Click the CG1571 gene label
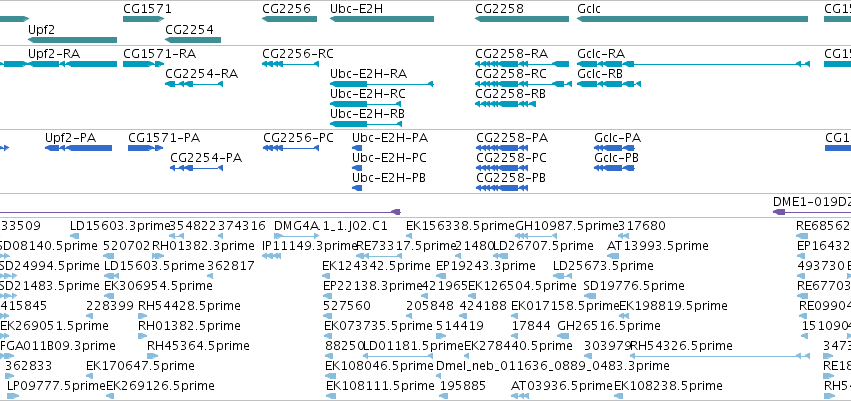The height and width of the screenshot is (401, 851). click(x=148, y=9)
